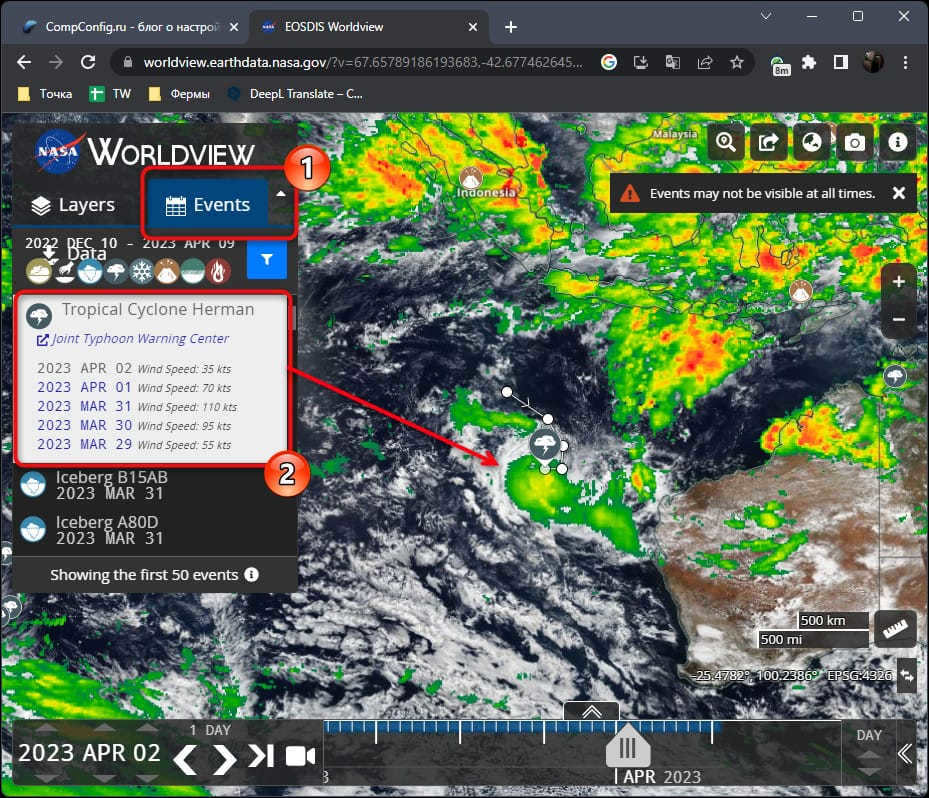Open the measure ruler tool
This screenshot has width=929, height=798.
[895, 629]
